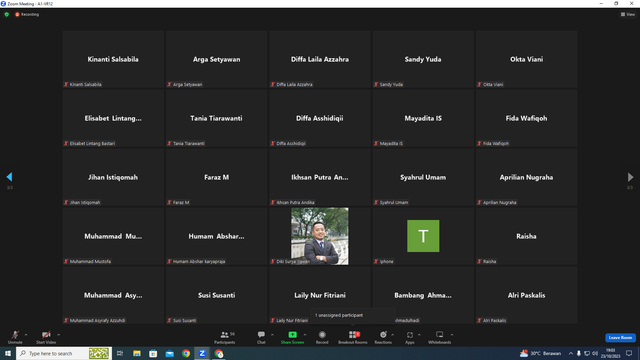Go to previous gallery page

(x=9, y=177)
